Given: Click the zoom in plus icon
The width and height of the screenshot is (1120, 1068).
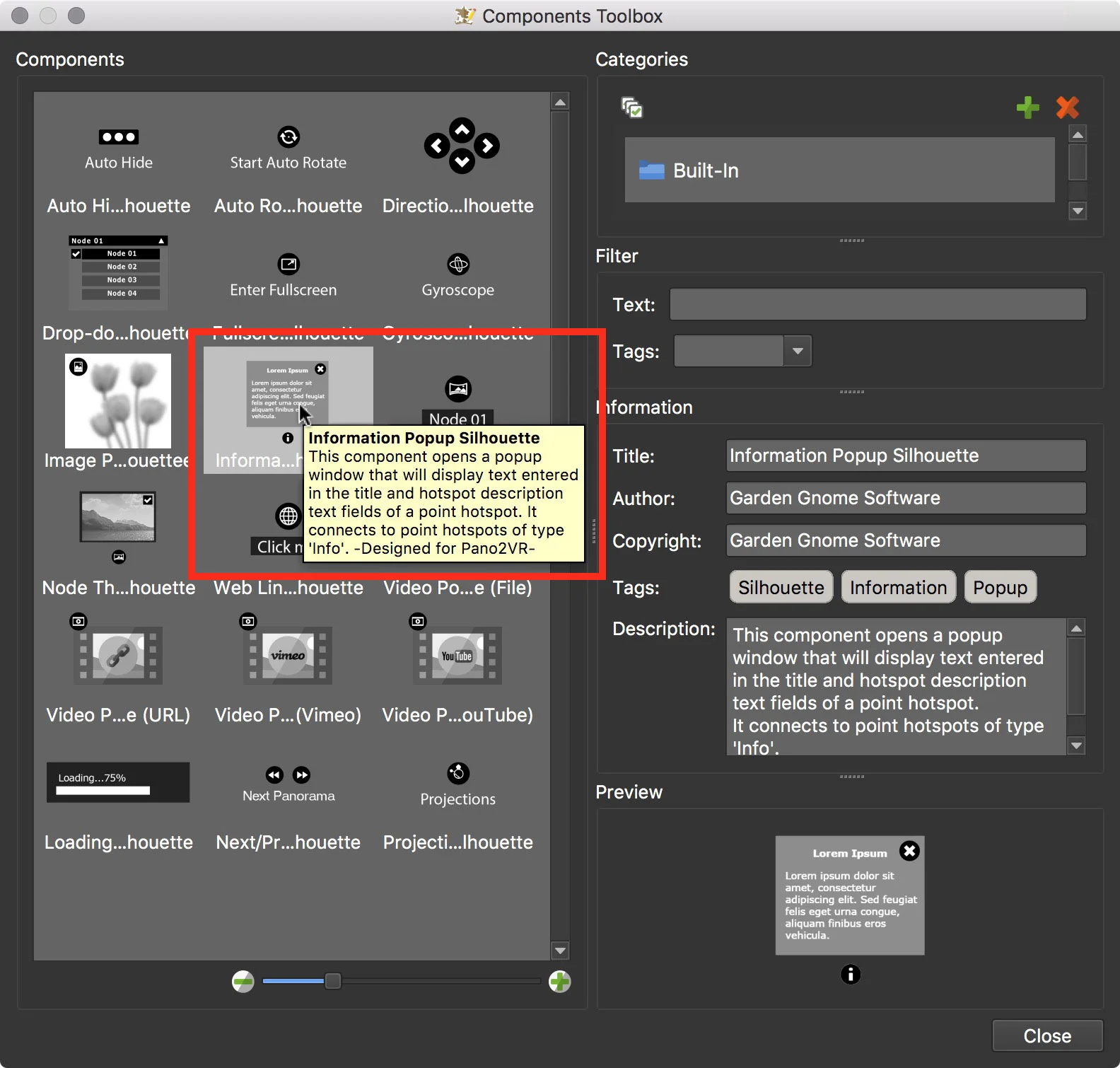Looking at the screenshot, I should (559, 981).
